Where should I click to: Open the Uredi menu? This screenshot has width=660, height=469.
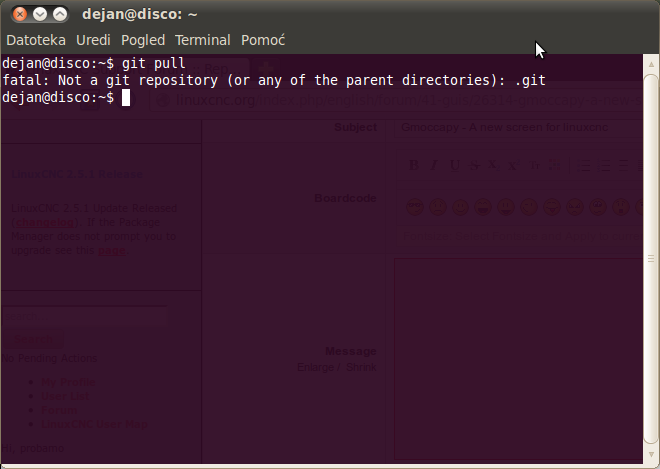click(x=93, y=40)
